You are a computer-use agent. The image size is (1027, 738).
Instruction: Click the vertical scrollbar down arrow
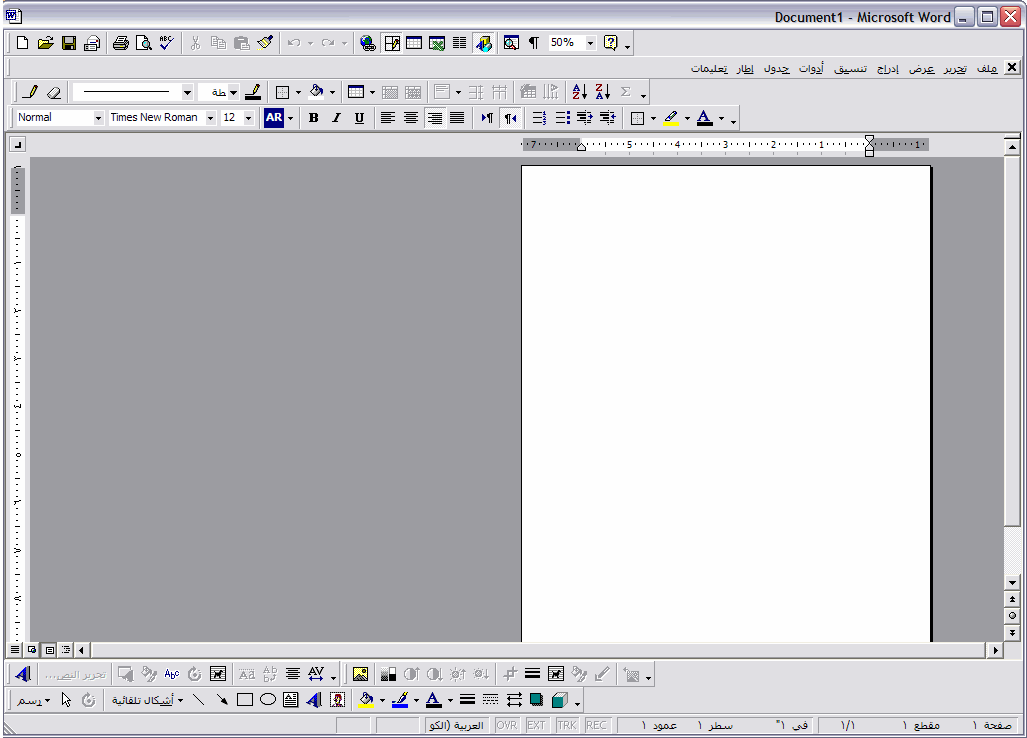point(1012,583)
